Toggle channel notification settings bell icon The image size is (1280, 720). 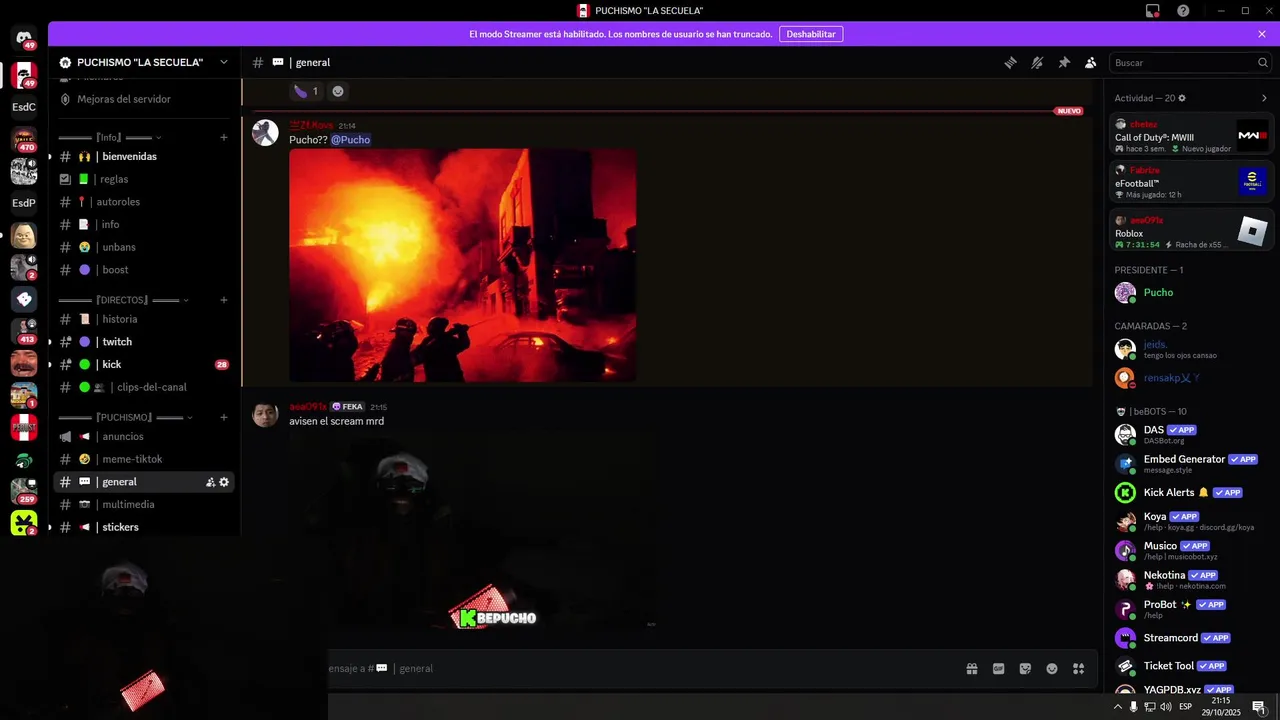point(1037,62)
